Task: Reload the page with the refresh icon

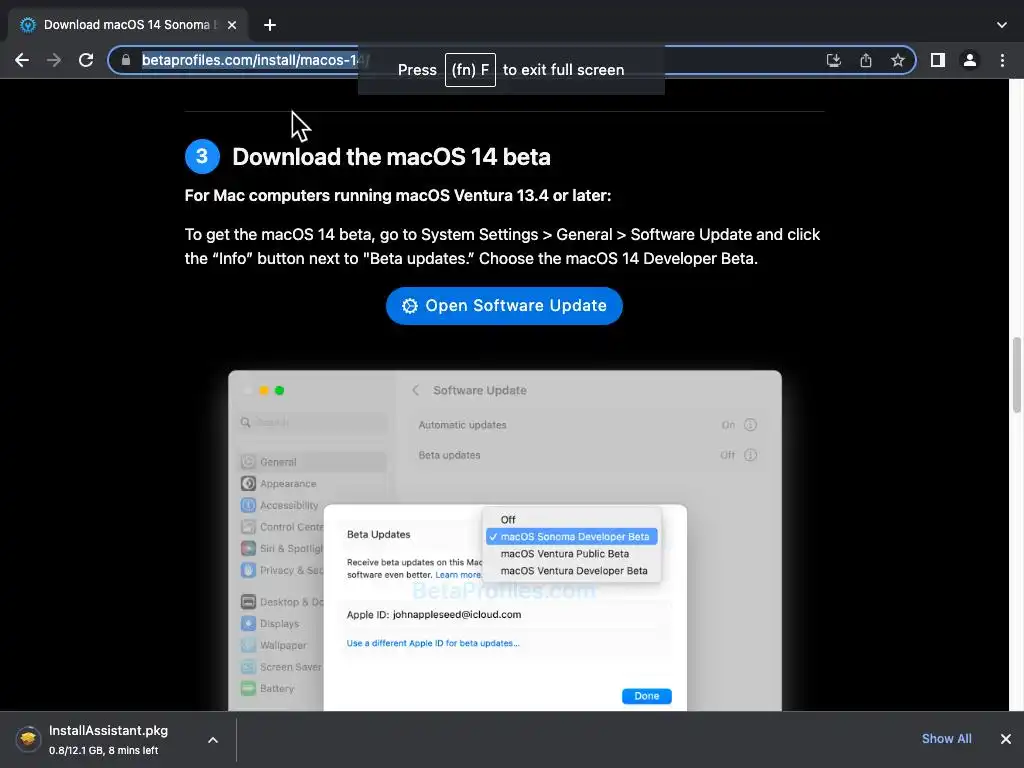Action: [86, 60]
